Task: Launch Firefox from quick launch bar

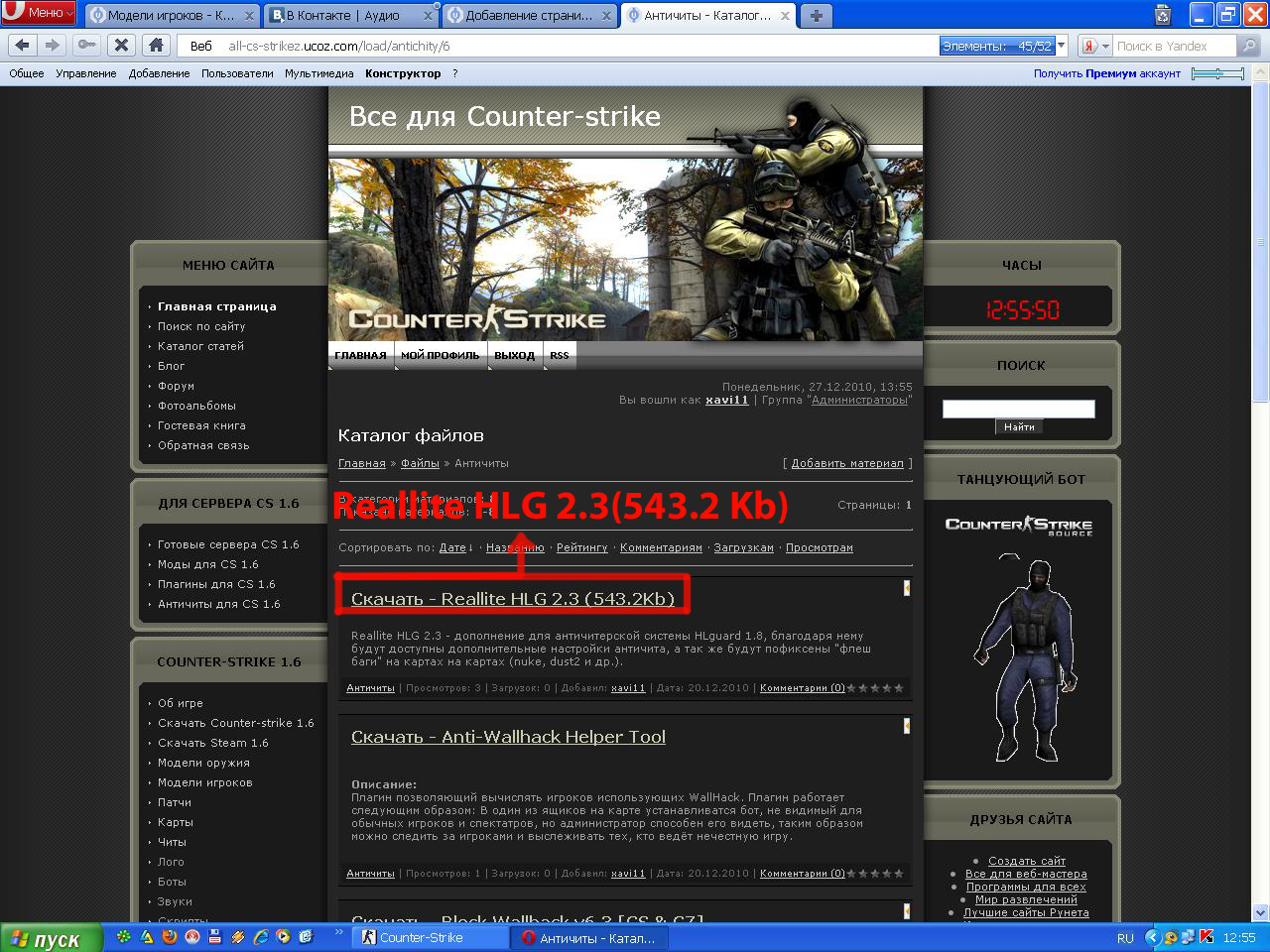Action: pos(170,936)
